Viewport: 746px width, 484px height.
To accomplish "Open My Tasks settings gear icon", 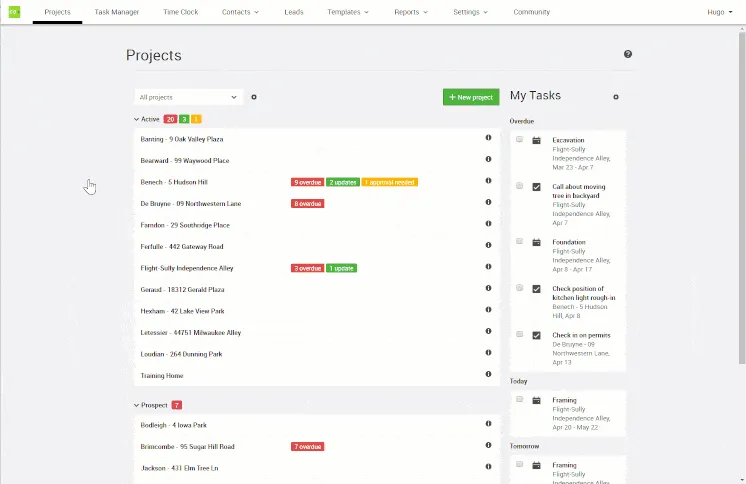I will pyautogui.click(x=616, y=97).
